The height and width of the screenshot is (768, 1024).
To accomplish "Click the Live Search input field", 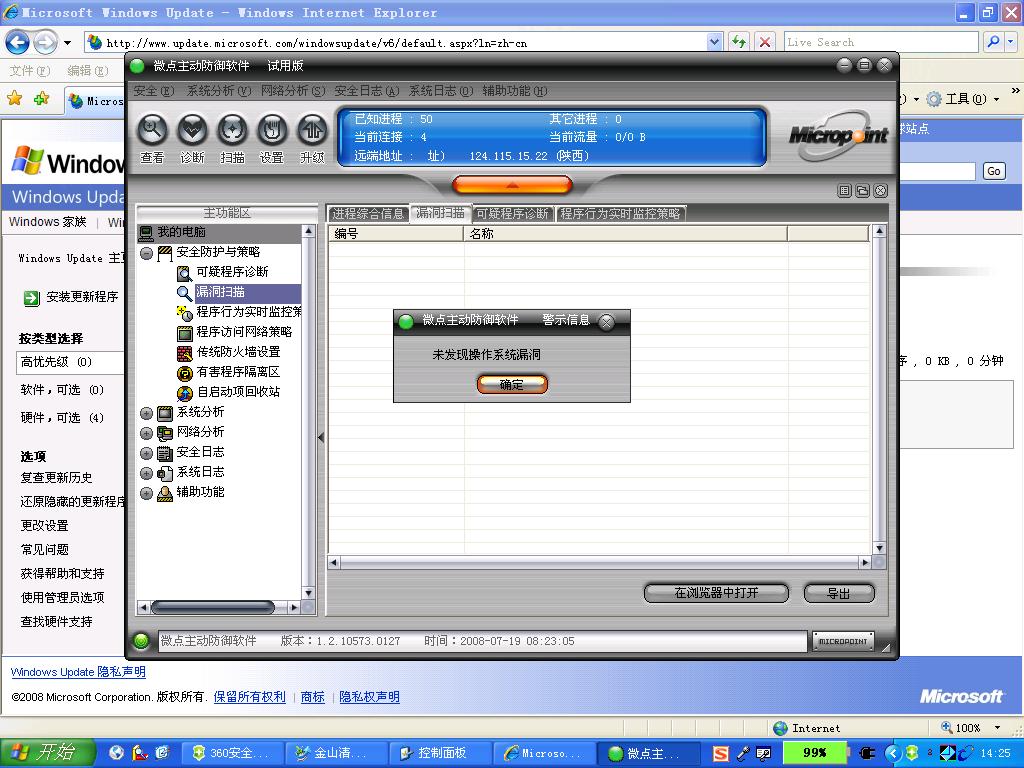I will coord(881,42).
